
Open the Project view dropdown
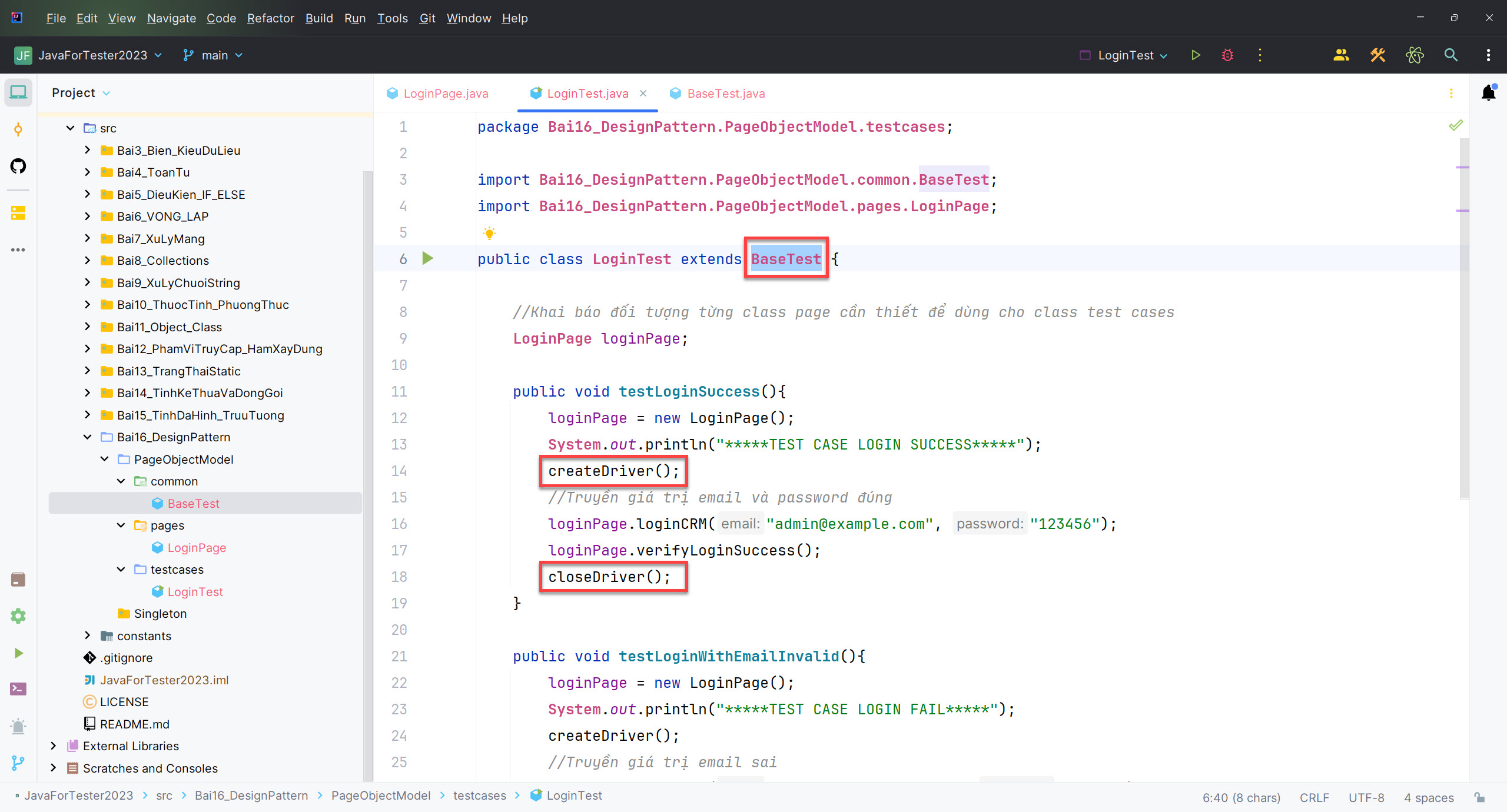(x=81, y=93)
